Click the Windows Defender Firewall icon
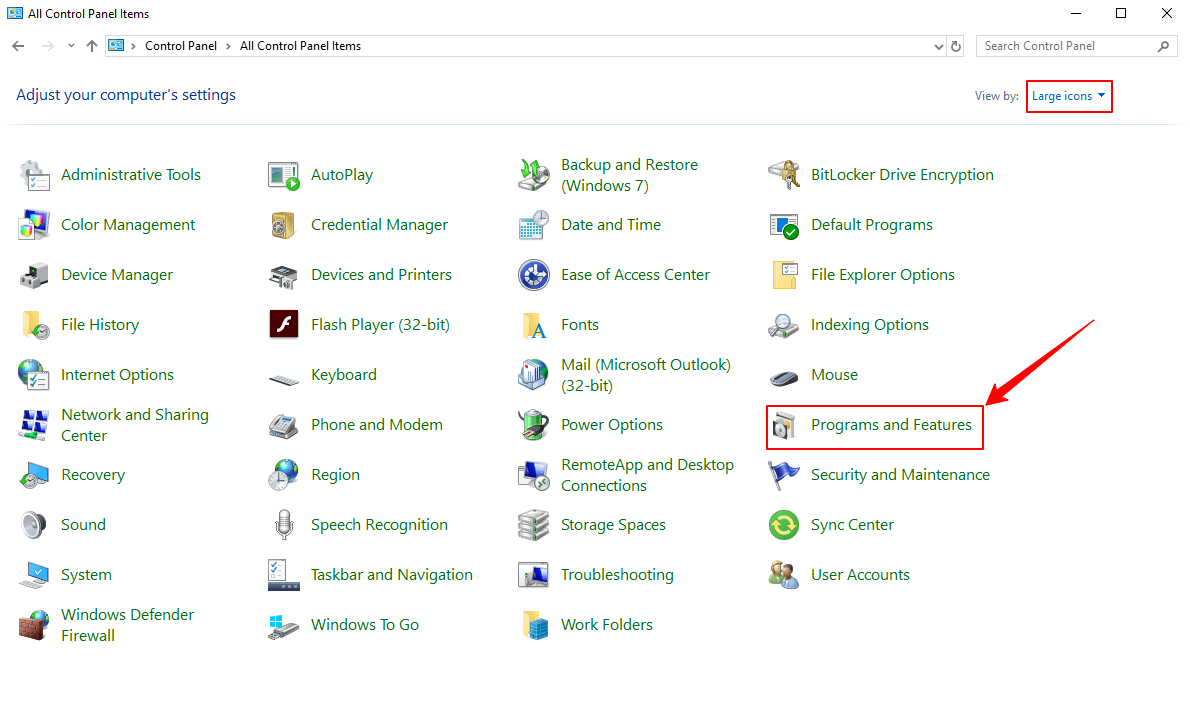This screenshot has height=711, width=1190. 34,625
